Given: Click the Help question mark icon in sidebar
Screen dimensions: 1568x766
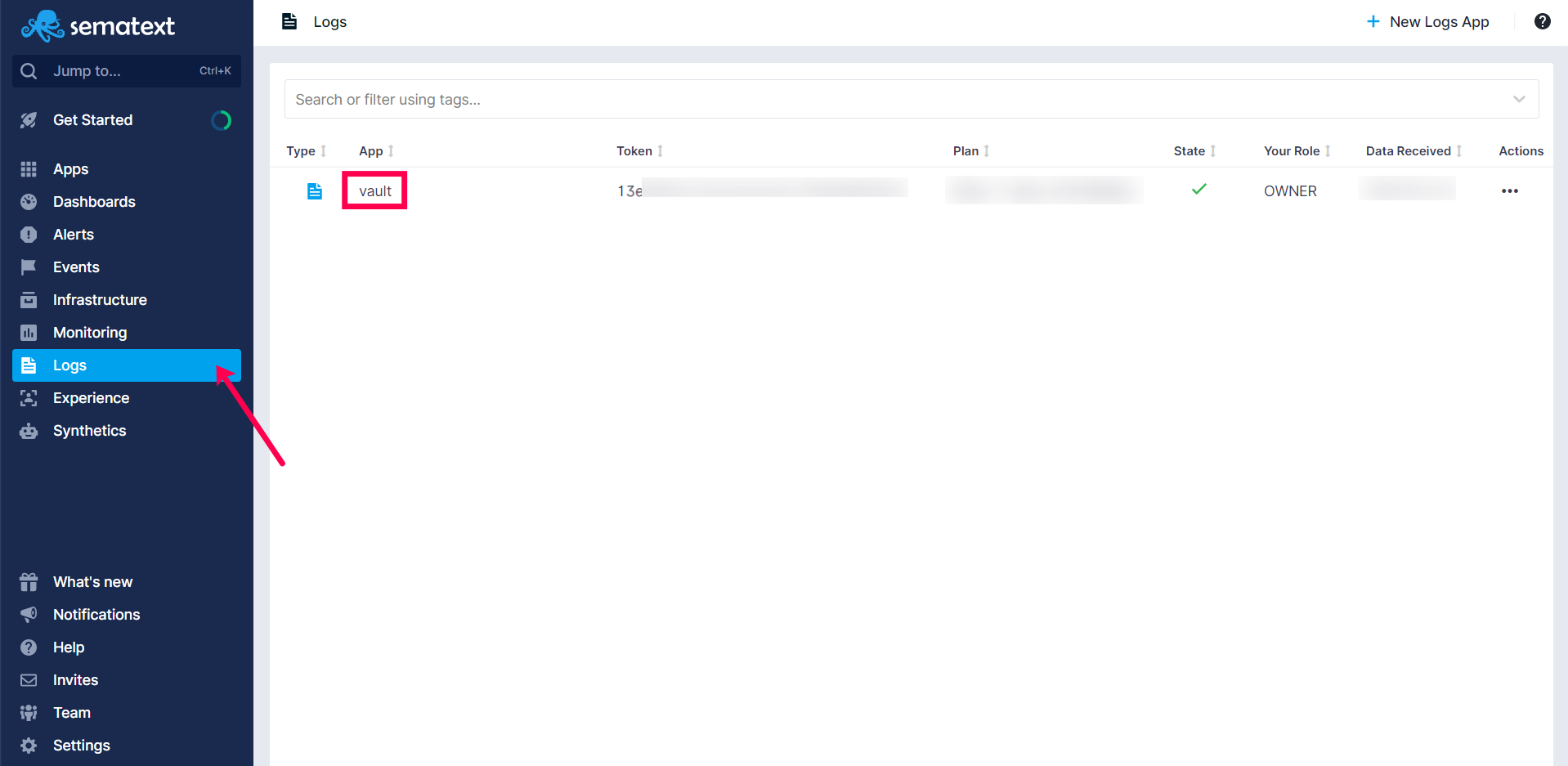Looking at the screenshot, I should coord(29,647).
